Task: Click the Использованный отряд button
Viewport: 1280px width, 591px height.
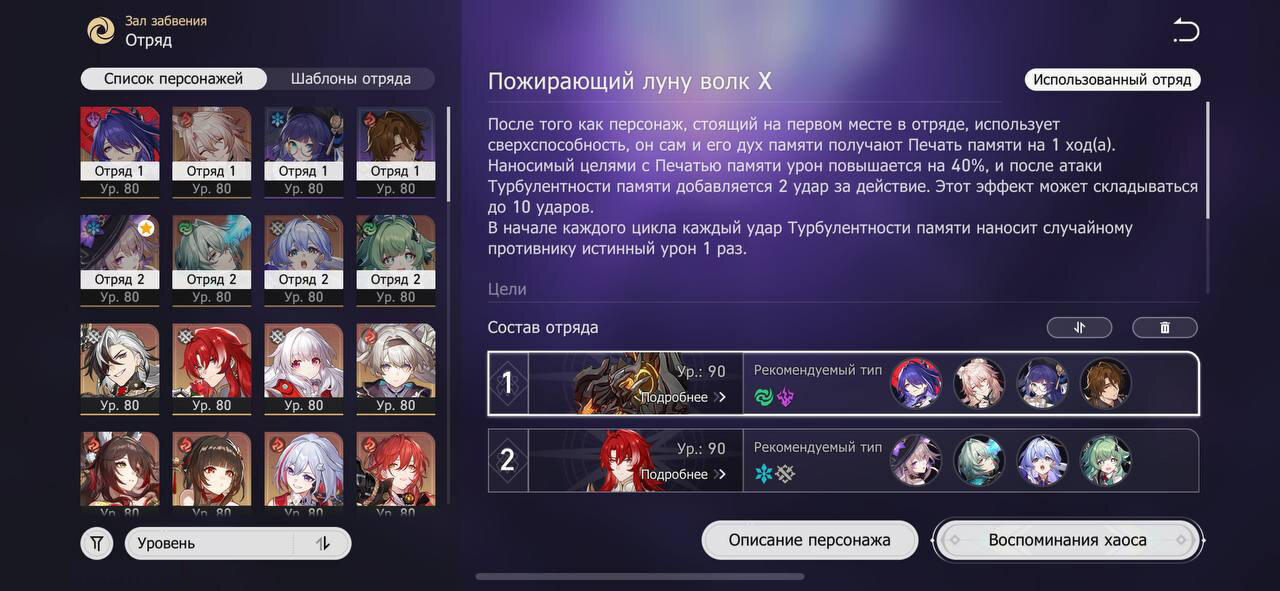Action: tap(1112, 80)
